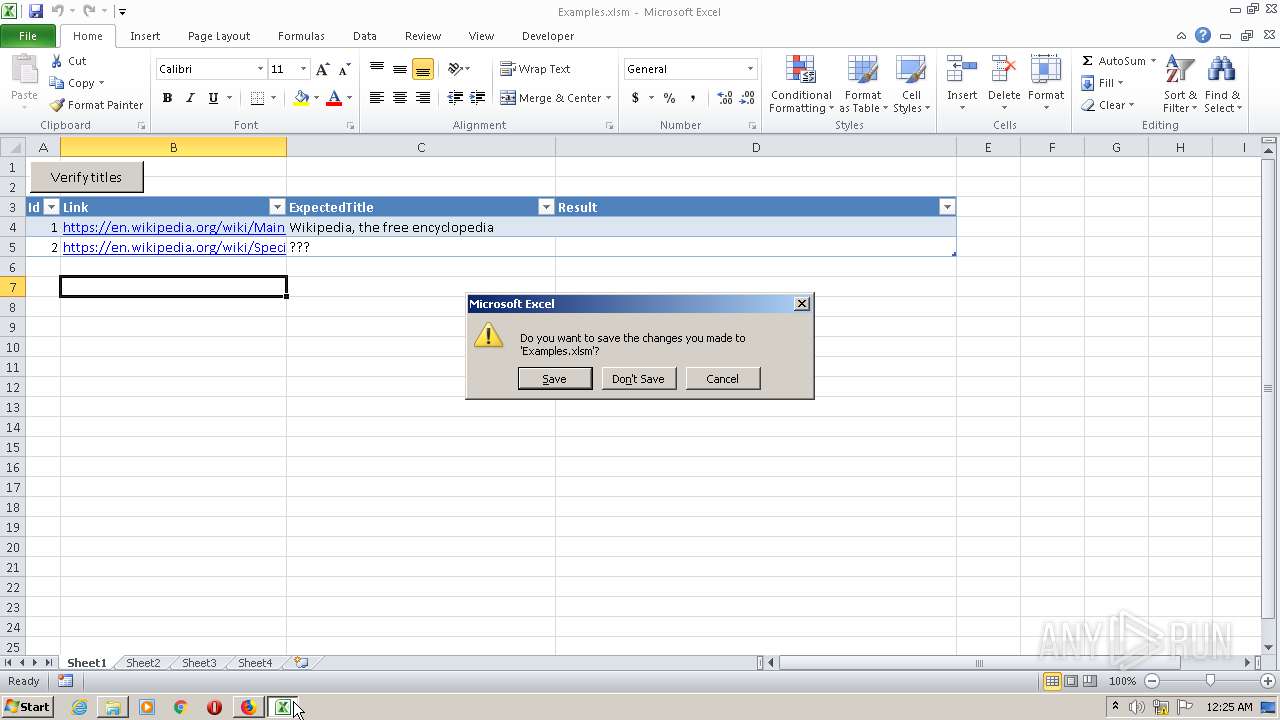Open the General number format dropdown
The image size is (1280, 720).
point(750,69)
